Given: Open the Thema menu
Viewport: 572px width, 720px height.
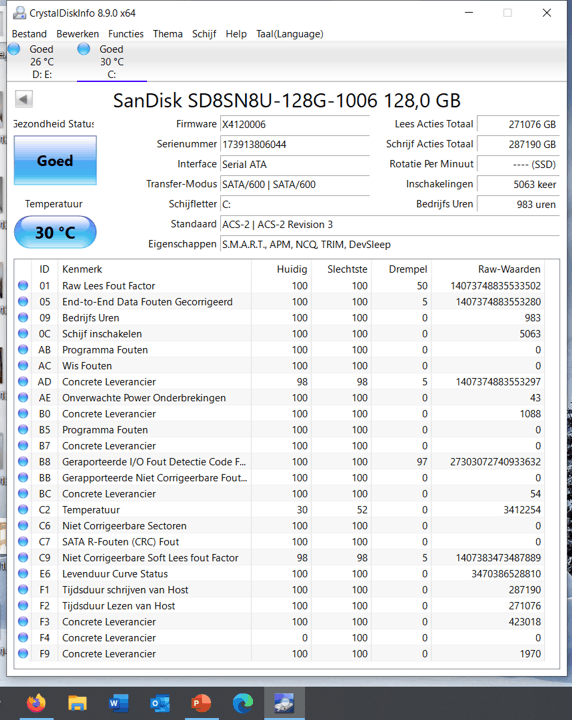Looking at the screenshot, I should [x=168, y=34].
